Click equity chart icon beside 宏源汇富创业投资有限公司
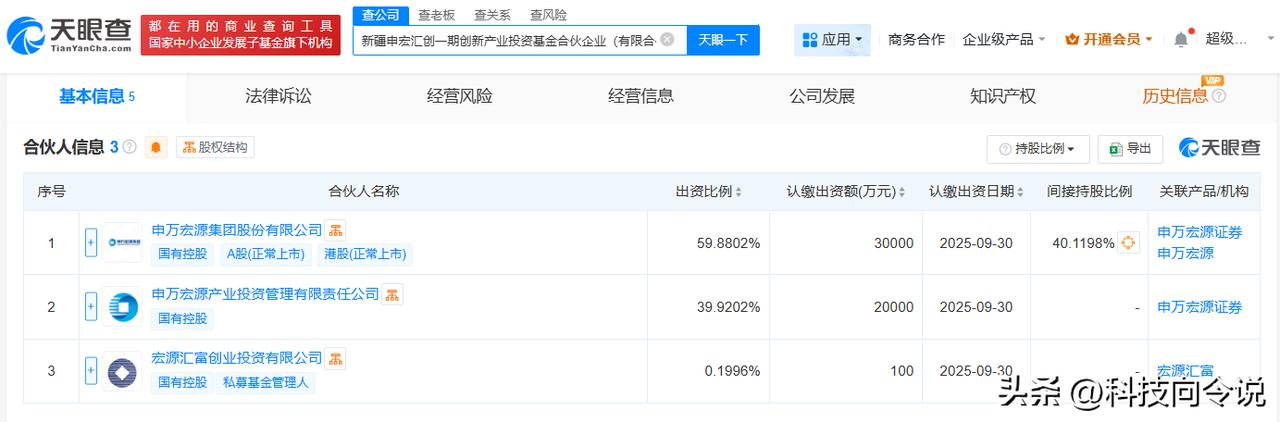The height and width of the screenshot is (422, 1280). [x=336, y=358]
